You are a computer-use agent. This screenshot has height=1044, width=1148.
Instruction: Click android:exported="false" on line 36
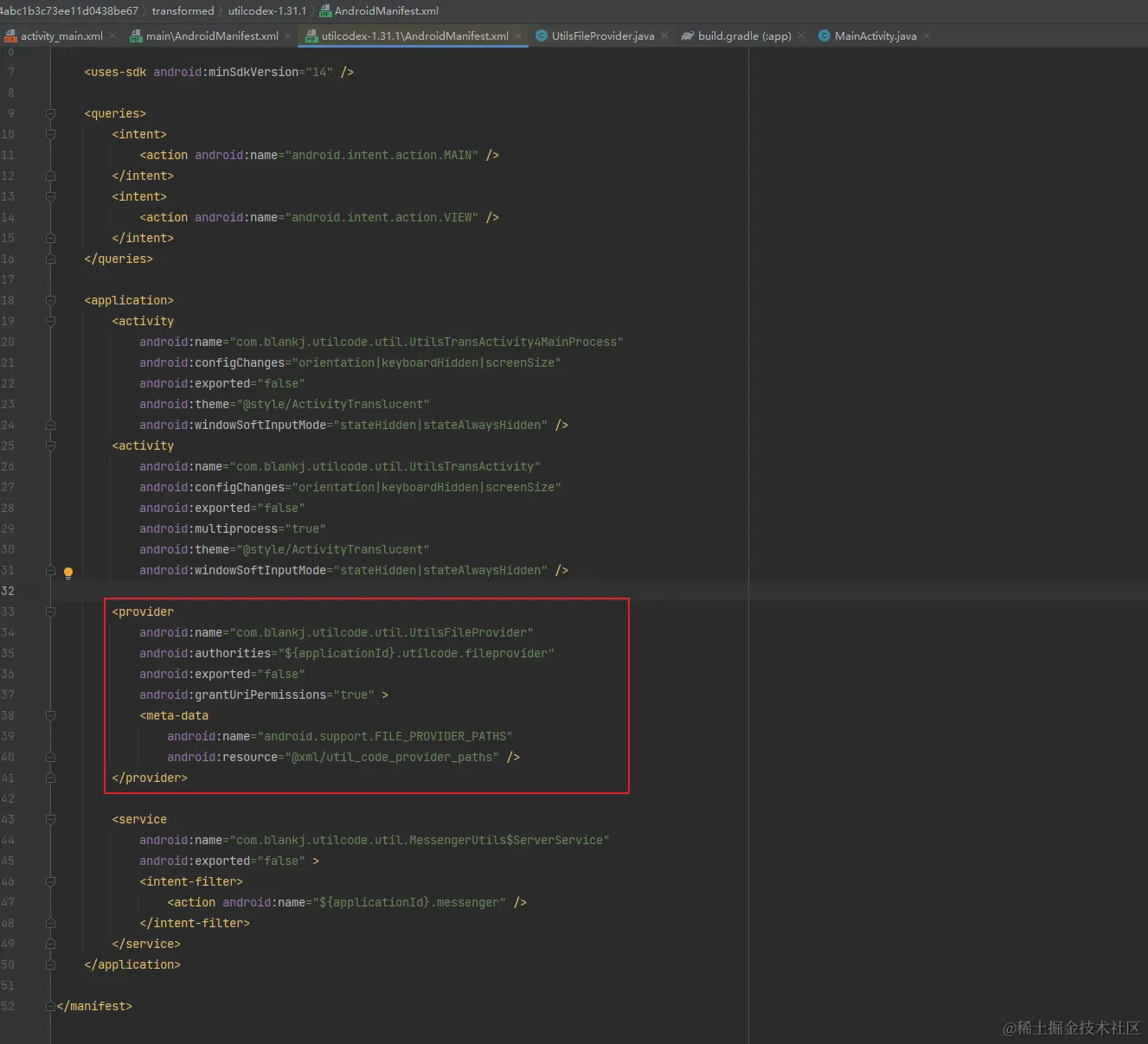pyautogui.click(x=222, y=674)
